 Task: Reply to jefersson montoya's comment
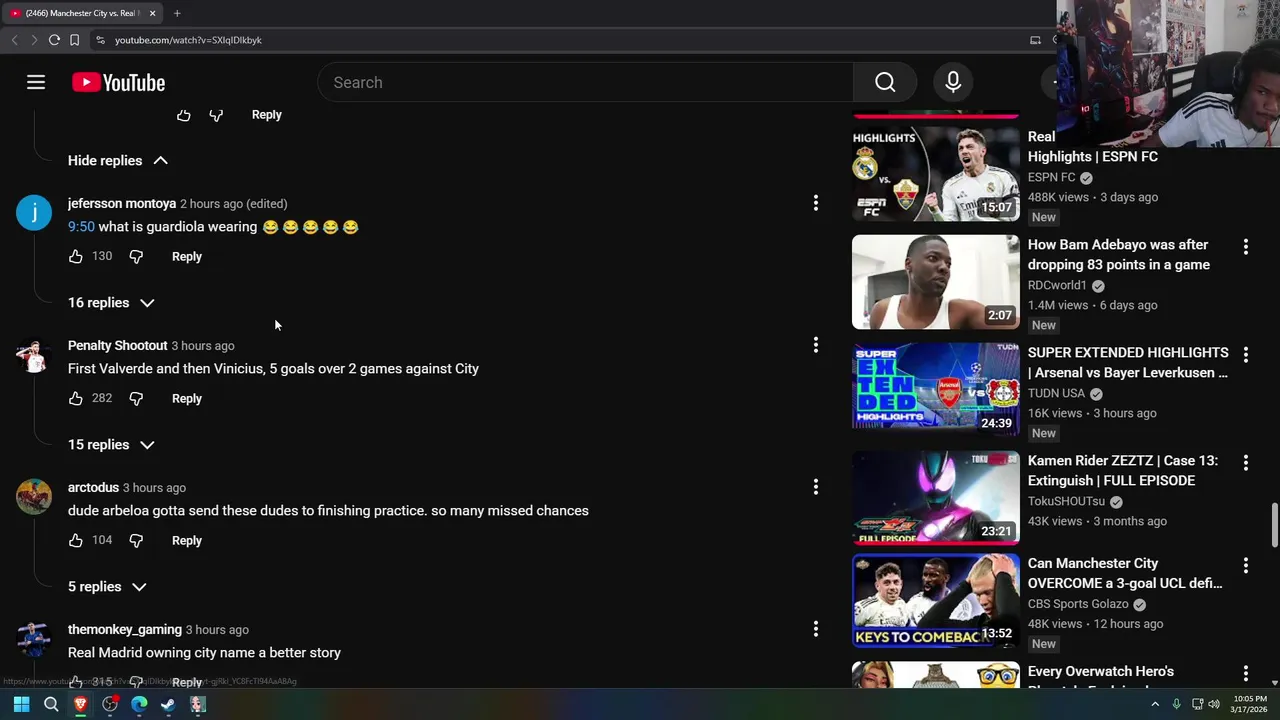point(187,257)
